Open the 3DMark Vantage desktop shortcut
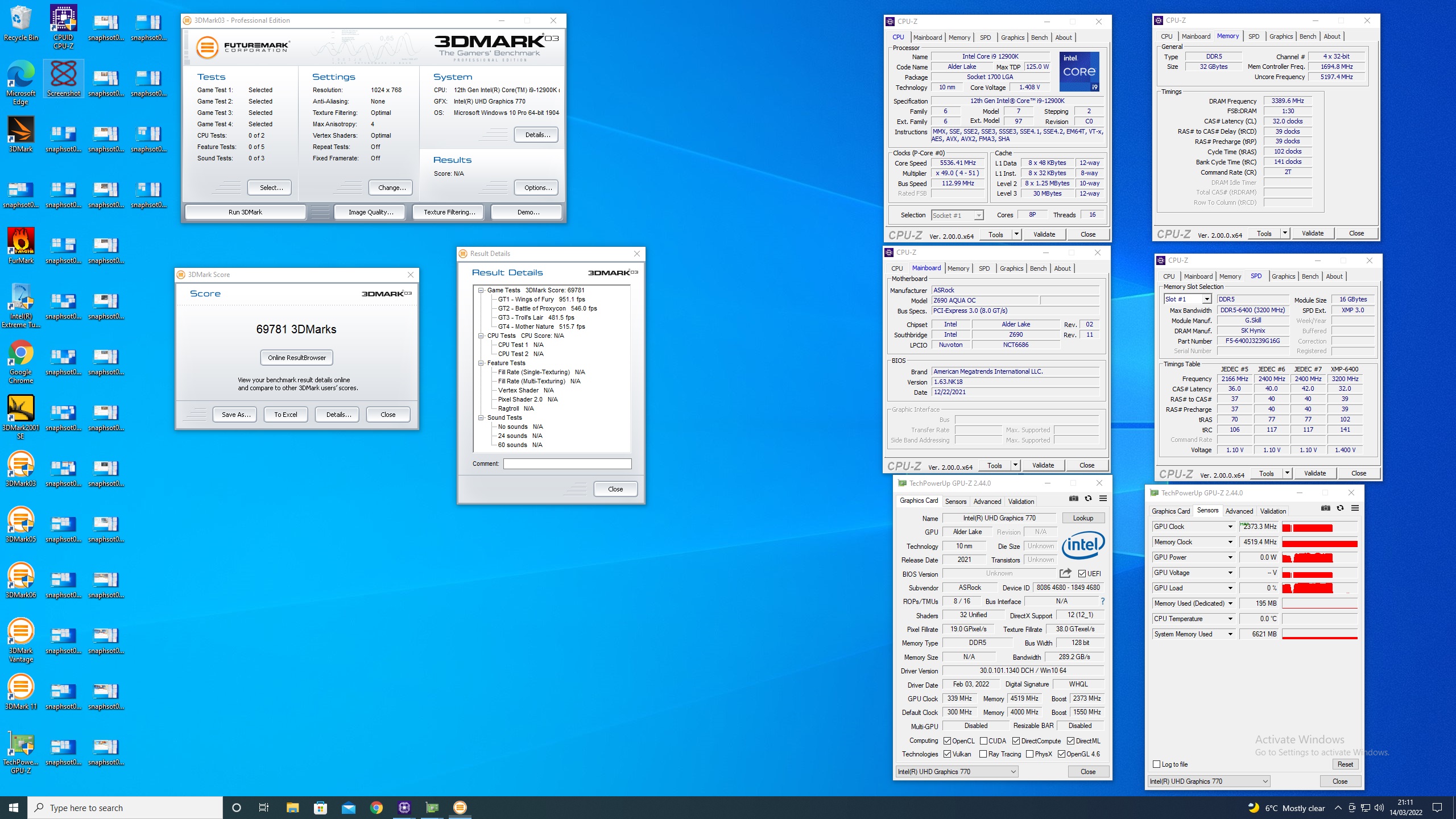Screen dimensions: 1456x819 coord(20,640)
